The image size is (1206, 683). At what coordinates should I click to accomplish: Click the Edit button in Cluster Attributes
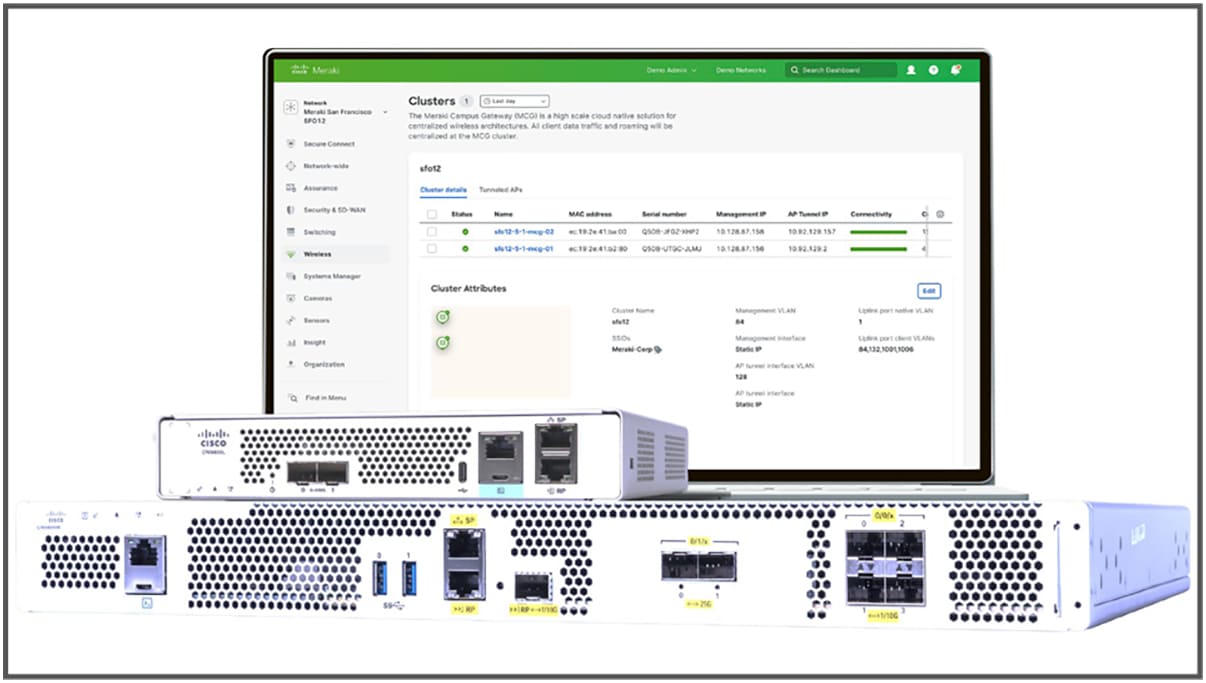[x=929, y=291]
